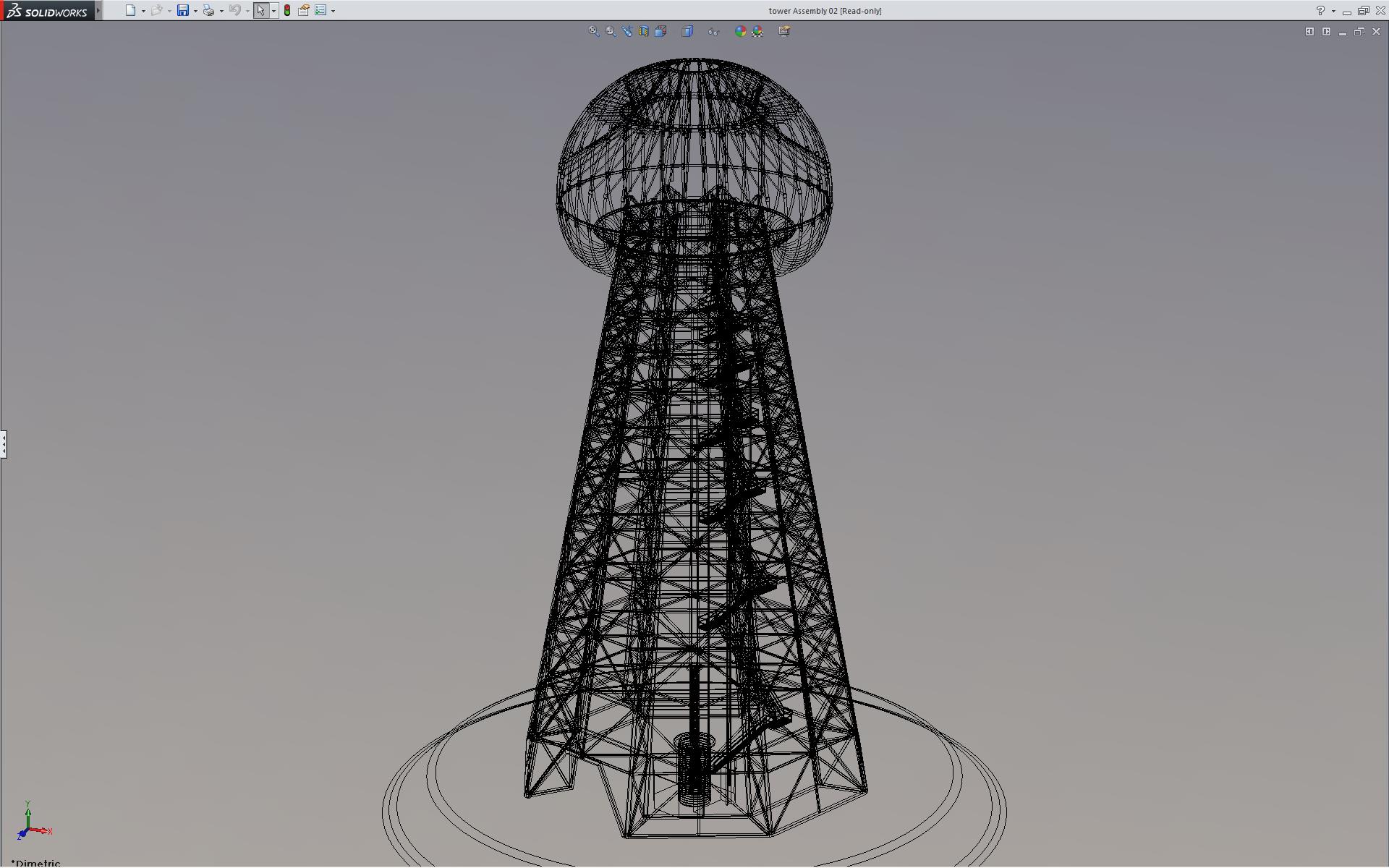Open the Display Style cube menu
This screenshot has height=868, width=1389.
coord(687,31)
